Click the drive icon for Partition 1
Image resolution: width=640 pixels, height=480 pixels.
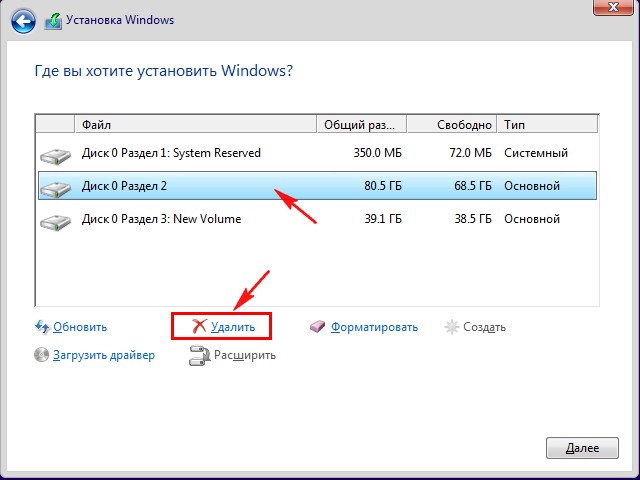56,155
